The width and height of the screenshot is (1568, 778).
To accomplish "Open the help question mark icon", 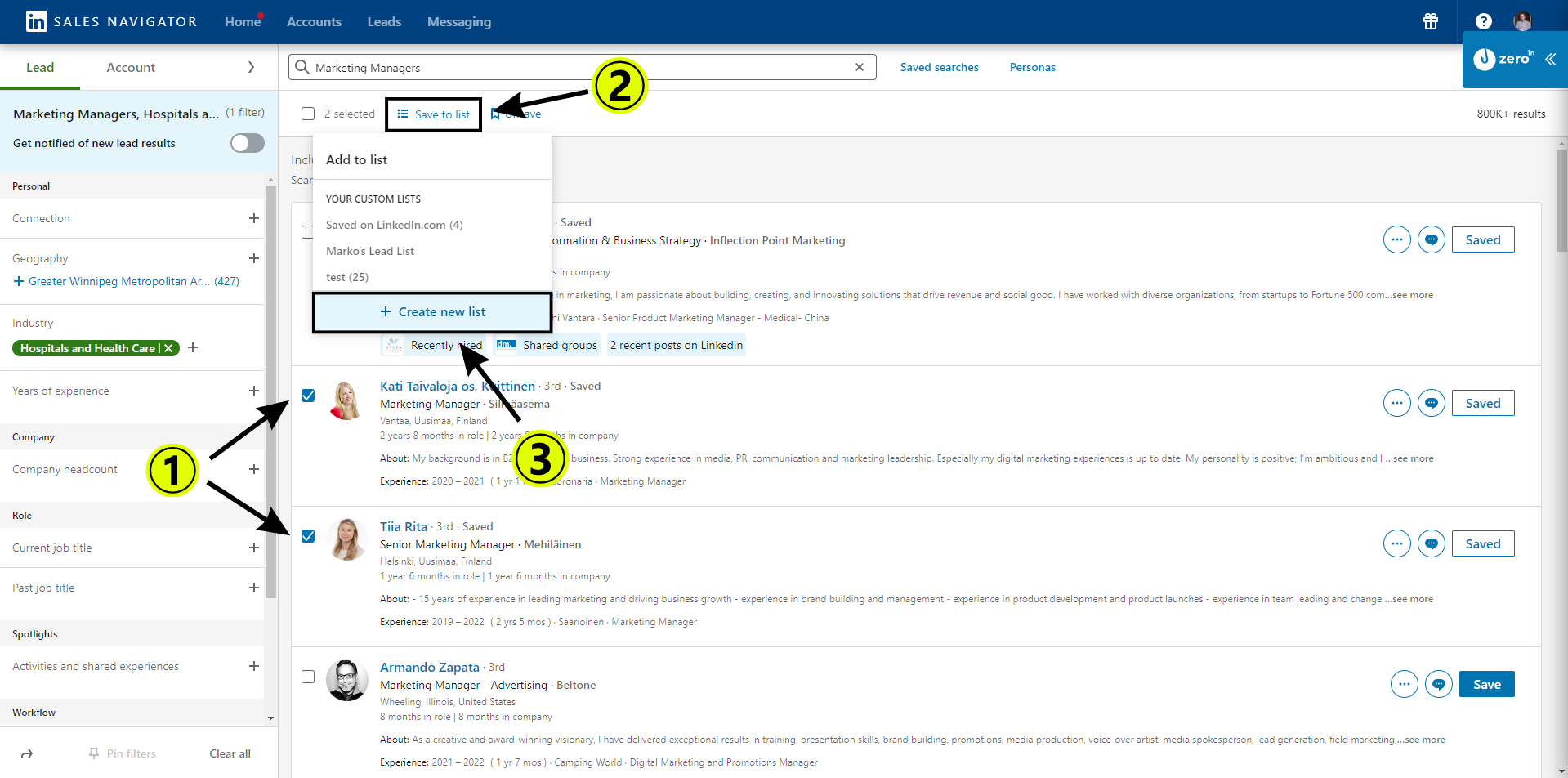I will coord(1484,21).
